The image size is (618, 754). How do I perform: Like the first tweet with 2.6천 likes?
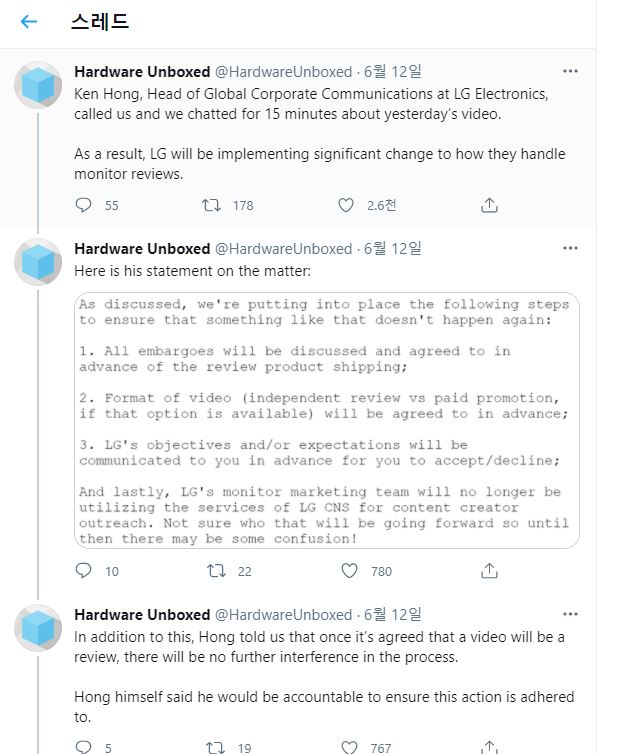click(346, 205)
